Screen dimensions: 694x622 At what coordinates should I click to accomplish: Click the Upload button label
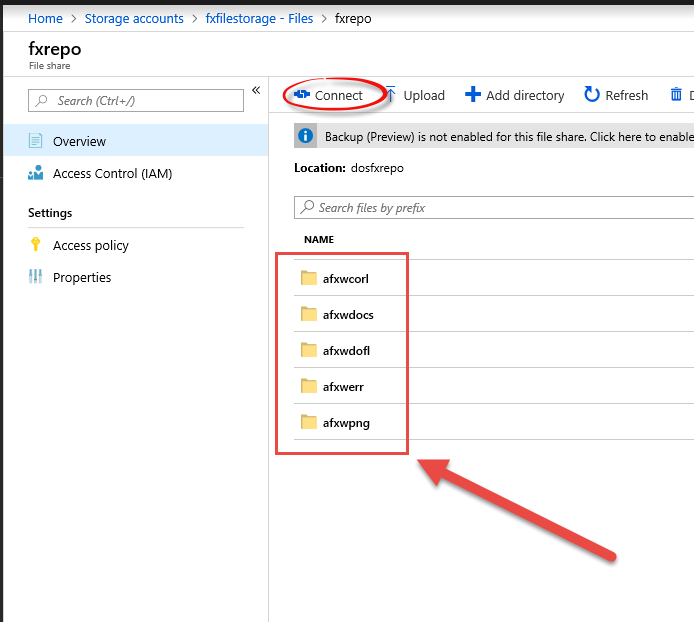tap(424, 95)
